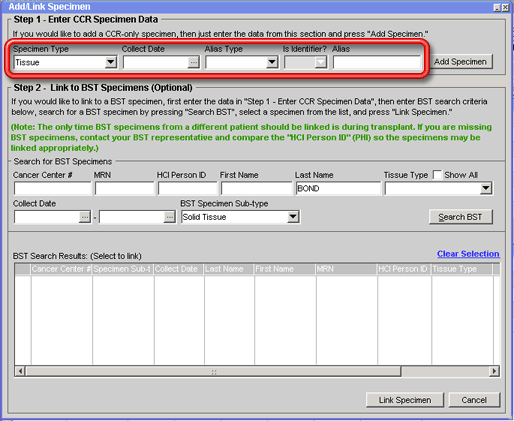Click the results scrollbar left arrow
The width and height of the screenshot is (514, 421).
coord(20,371)
